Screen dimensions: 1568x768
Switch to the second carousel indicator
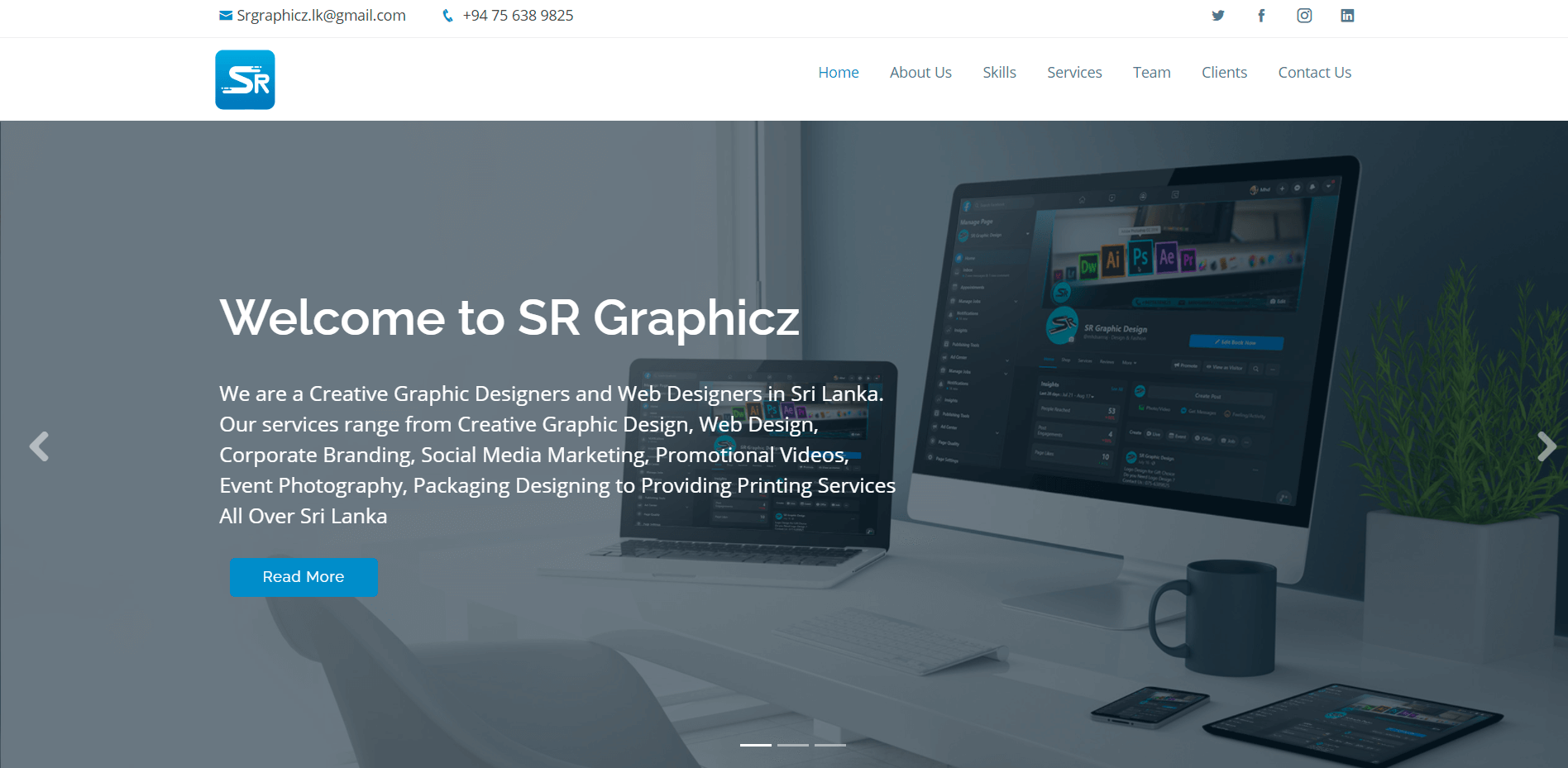tap(792, 745)
